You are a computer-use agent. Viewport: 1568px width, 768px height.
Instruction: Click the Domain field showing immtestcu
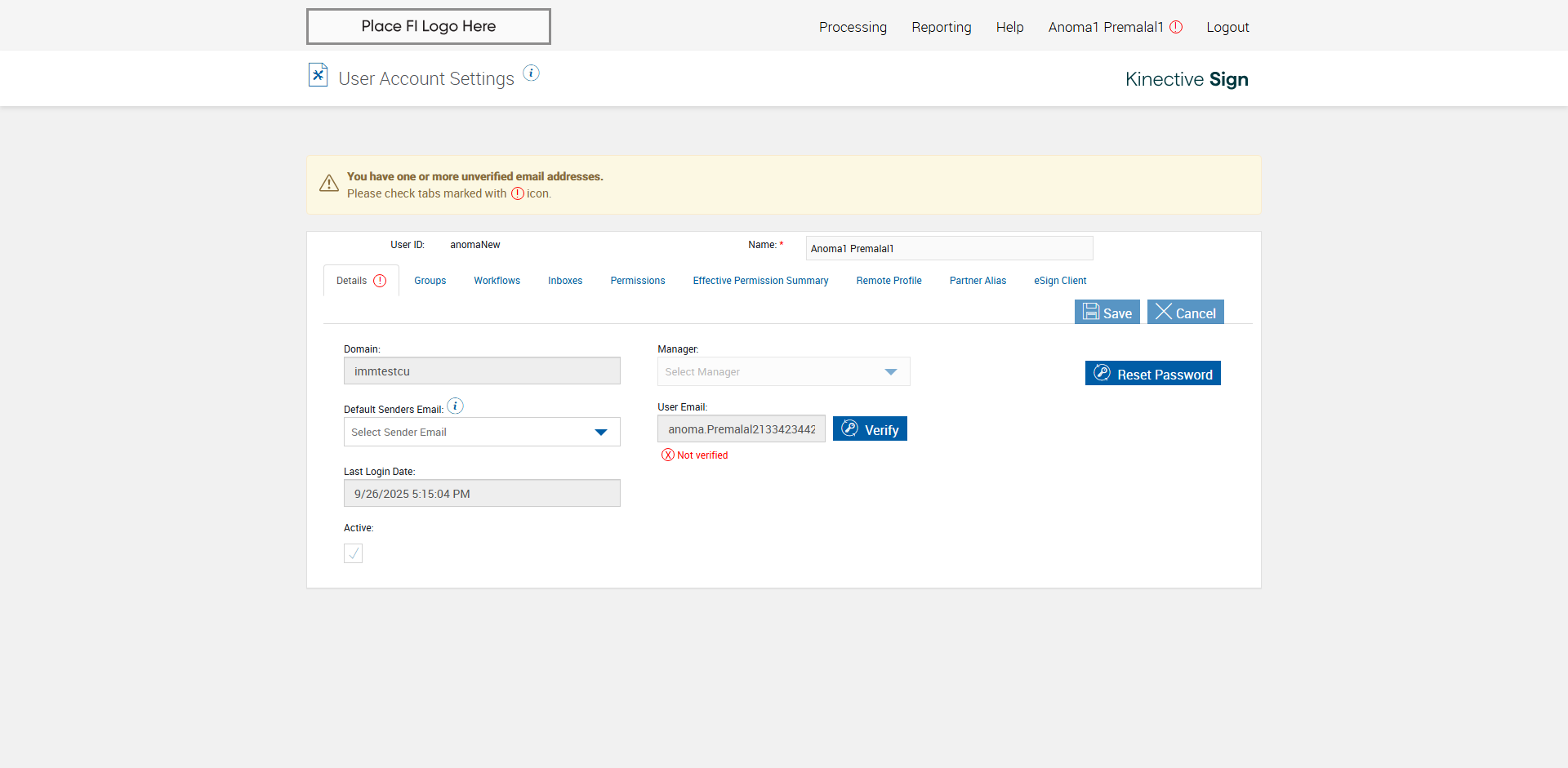pyautogui.click(x=482, y=371)
